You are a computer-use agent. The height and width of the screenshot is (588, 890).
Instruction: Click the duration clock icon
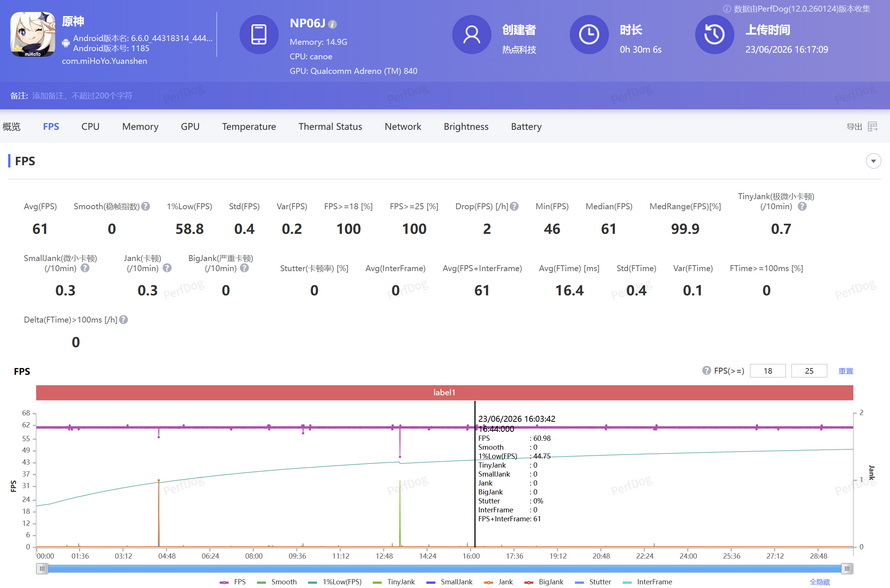click(589, 35)
